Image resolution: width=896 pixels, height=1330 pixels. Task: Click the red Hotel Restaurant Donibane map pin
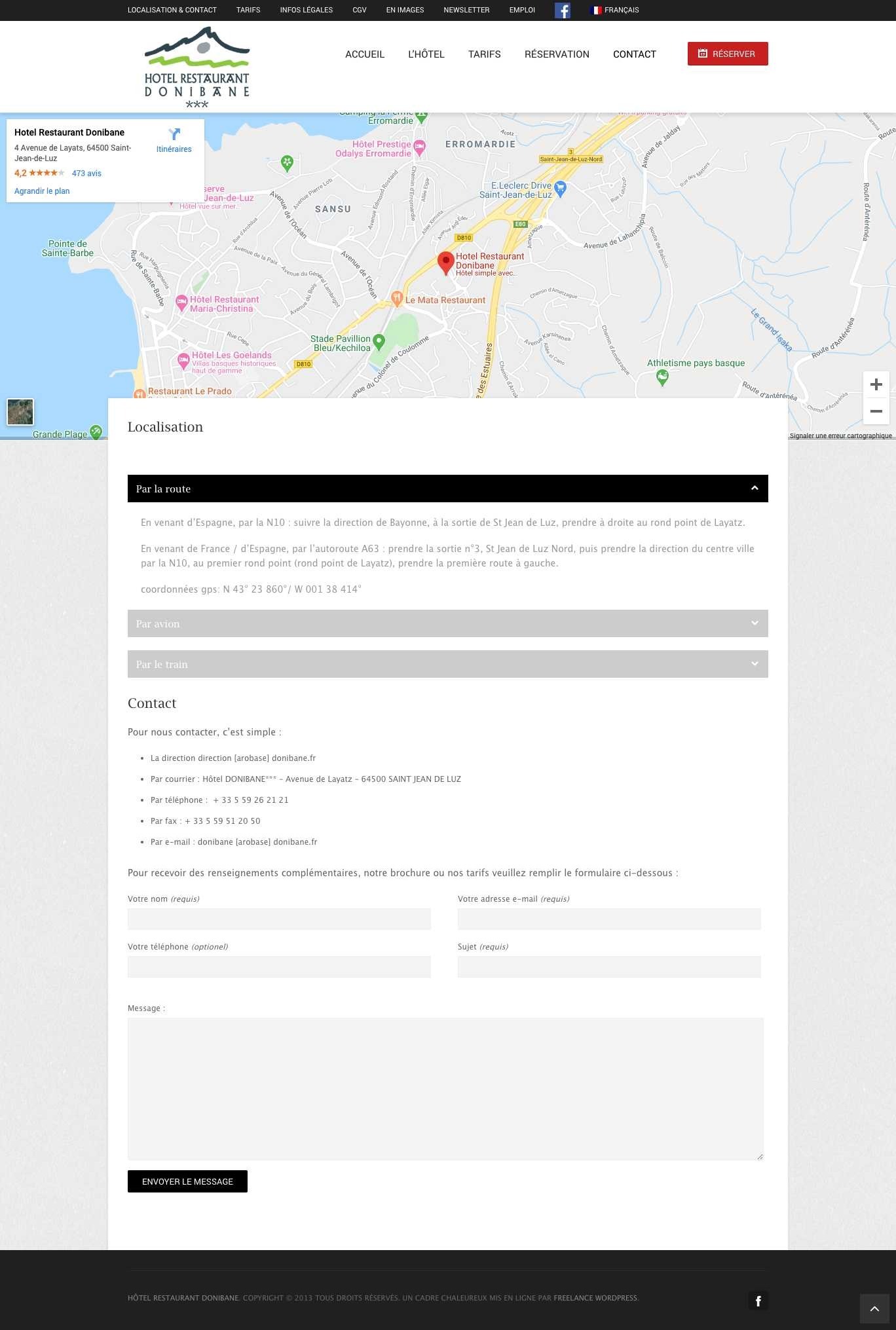click(446, 262)
